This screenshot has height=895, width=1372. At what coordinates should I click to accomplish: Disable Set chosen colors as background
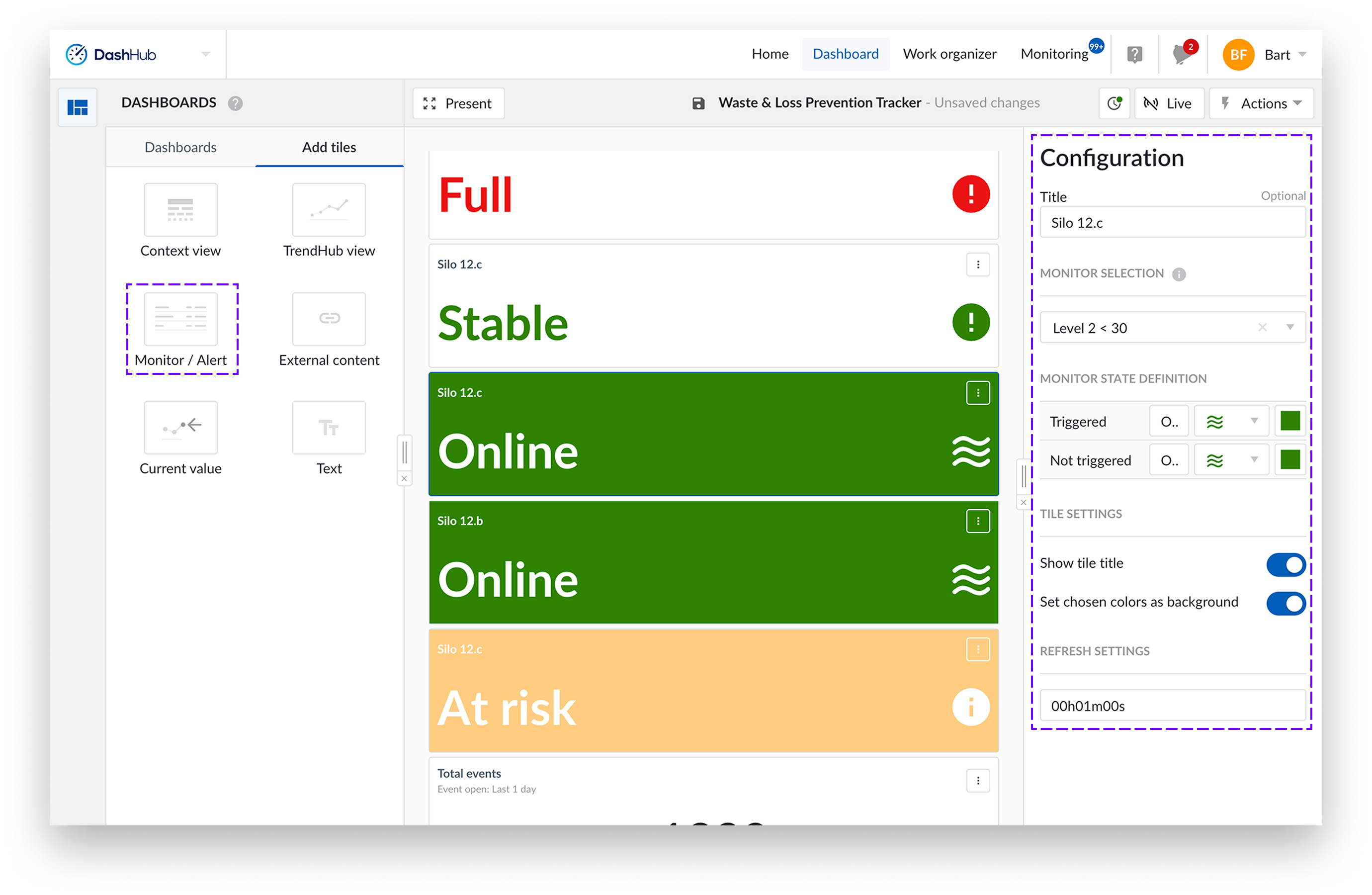[x=1285, y=603]
